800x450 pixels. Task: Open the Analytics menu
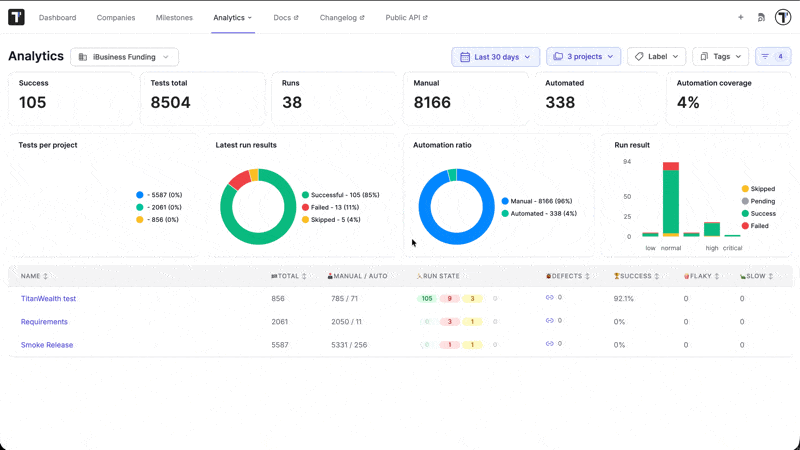point(233,17)
